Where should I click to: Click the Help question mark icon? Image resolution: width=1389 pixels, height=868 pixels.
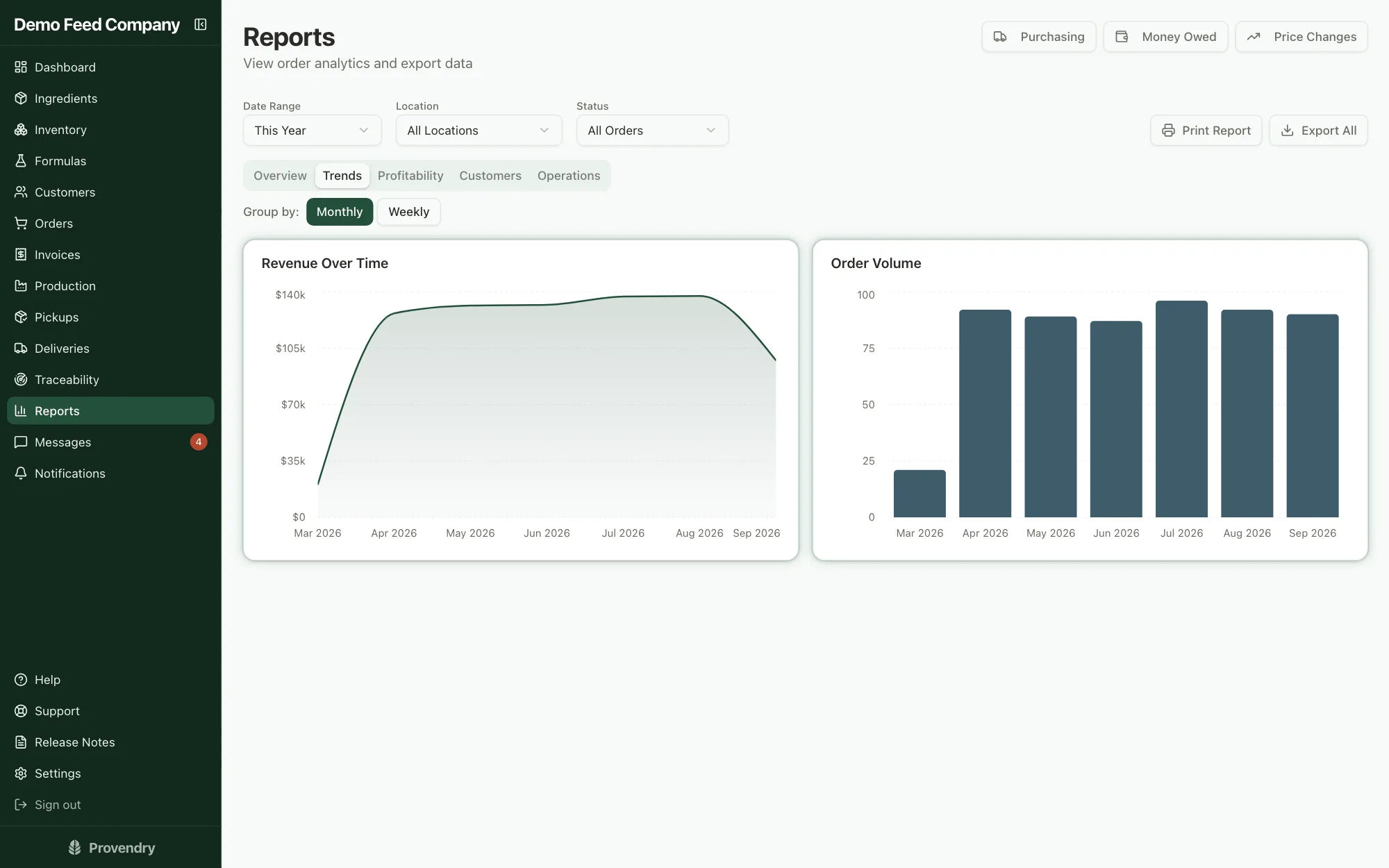(21, 680)
